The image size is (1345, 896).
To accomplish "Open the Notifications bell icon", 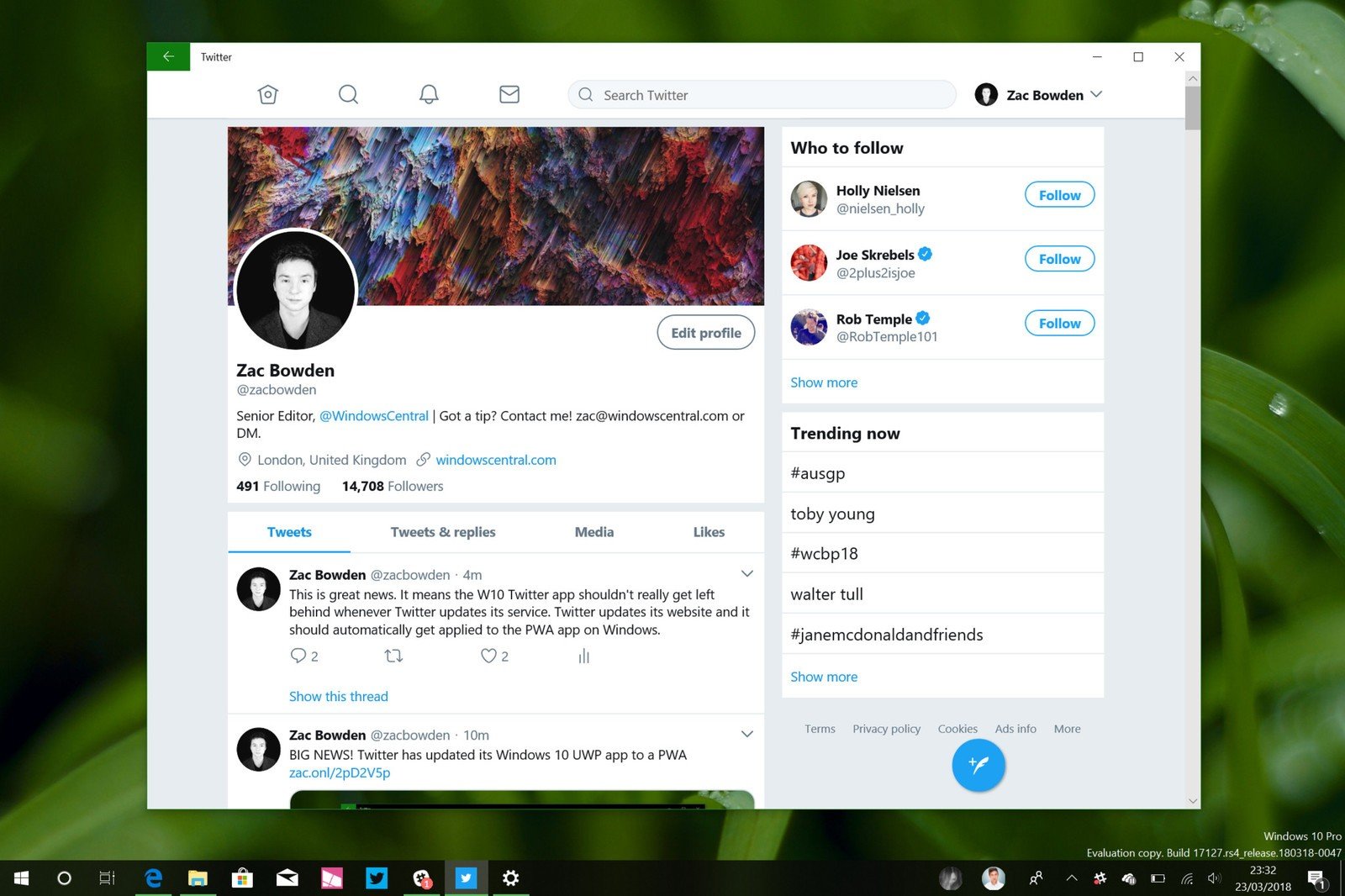I will 429,94.
